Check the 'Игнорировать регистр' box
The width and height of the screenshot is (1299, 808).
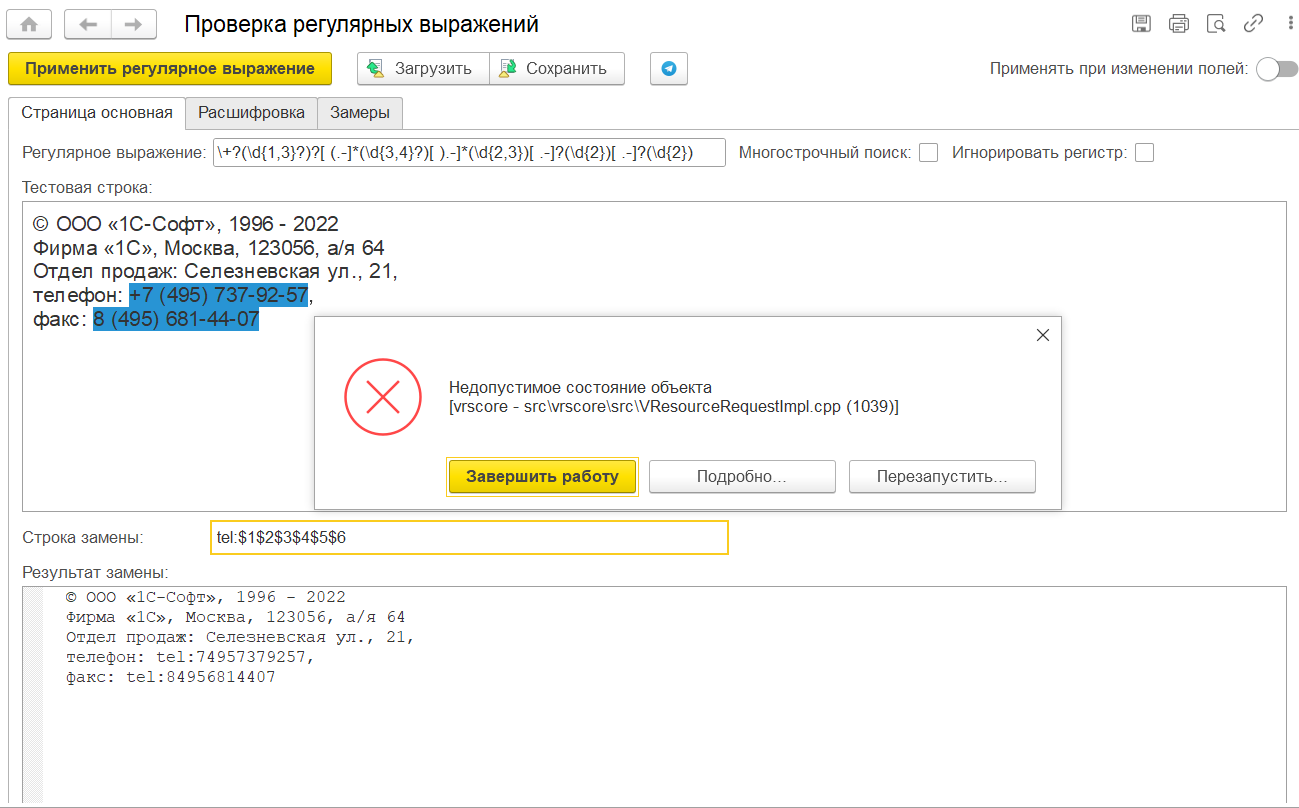1144,153
